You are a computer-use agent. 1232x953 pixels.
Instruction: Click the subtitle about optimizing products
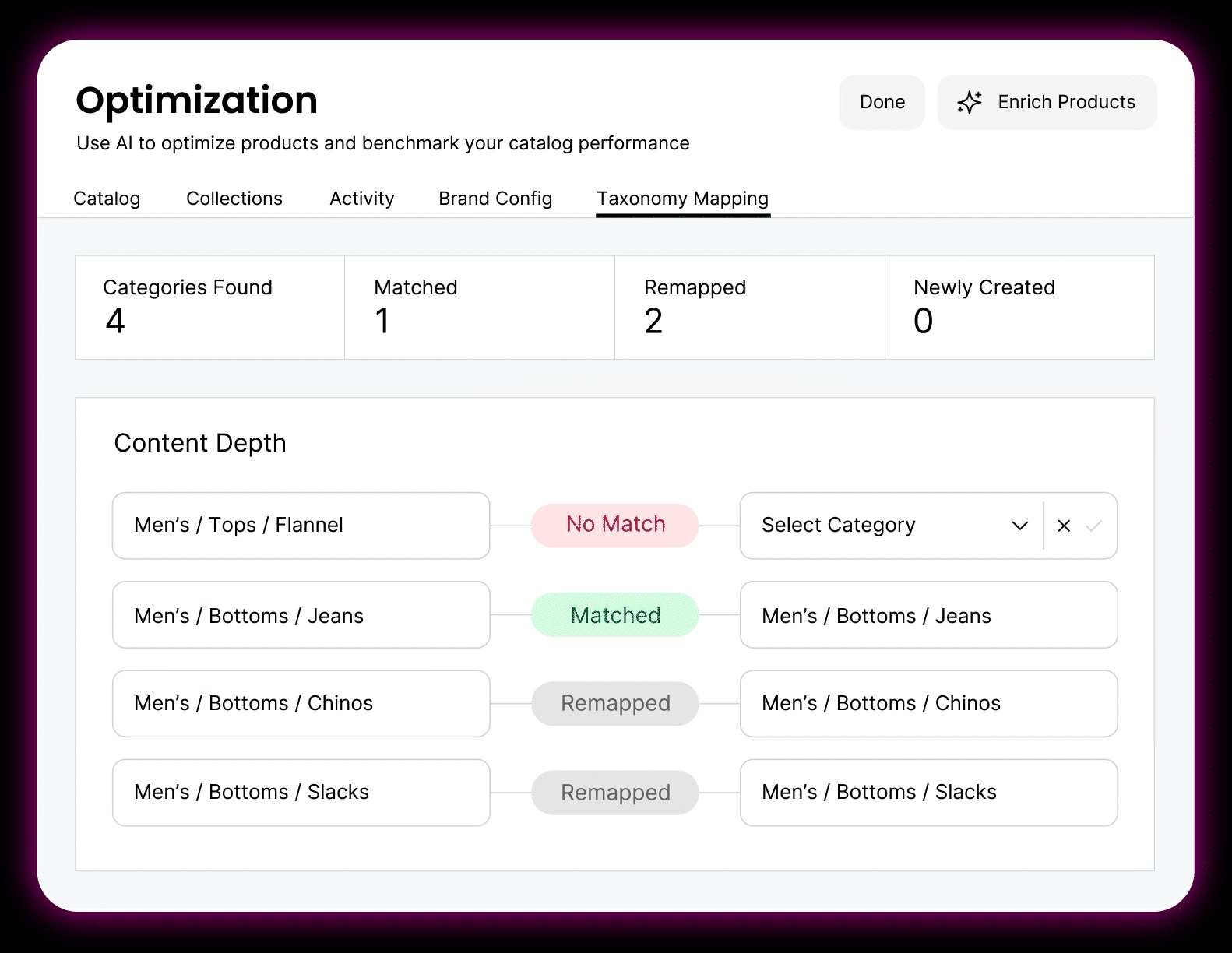pos(383,143)
